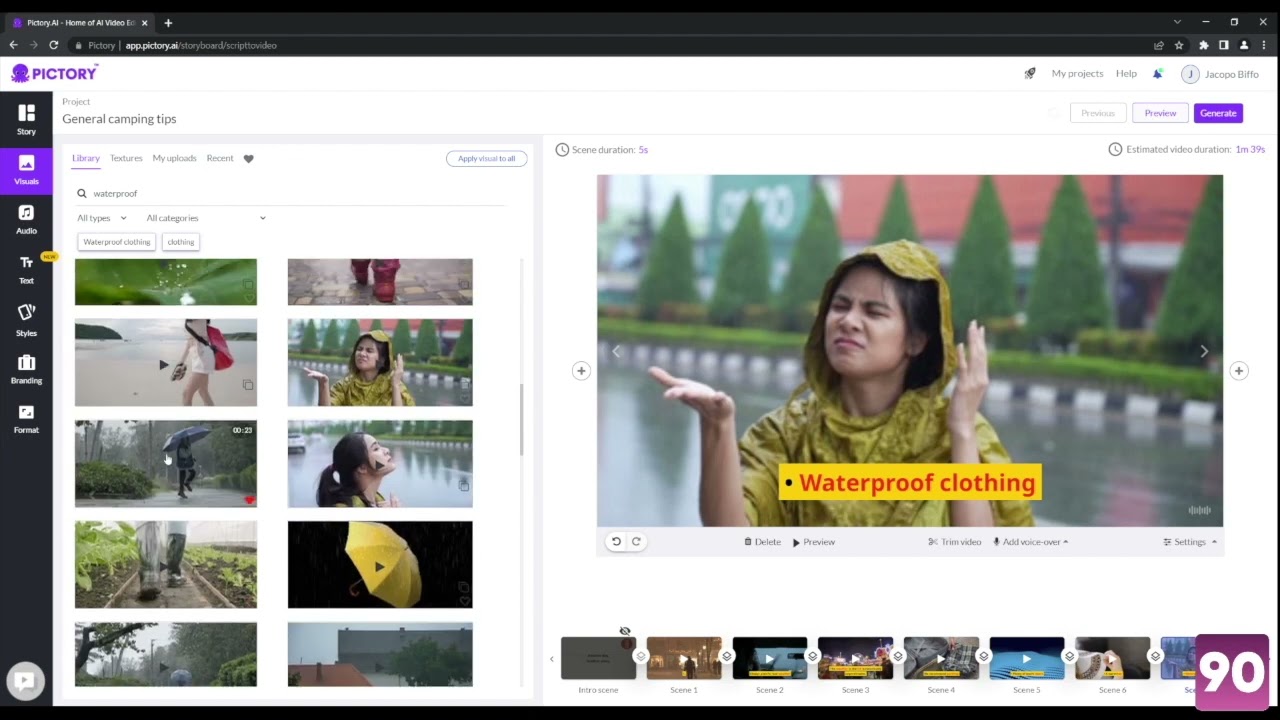Open the Styles sidebar panel
The height and width of the screenshot is (720, 1280).
tap(26, 319)
